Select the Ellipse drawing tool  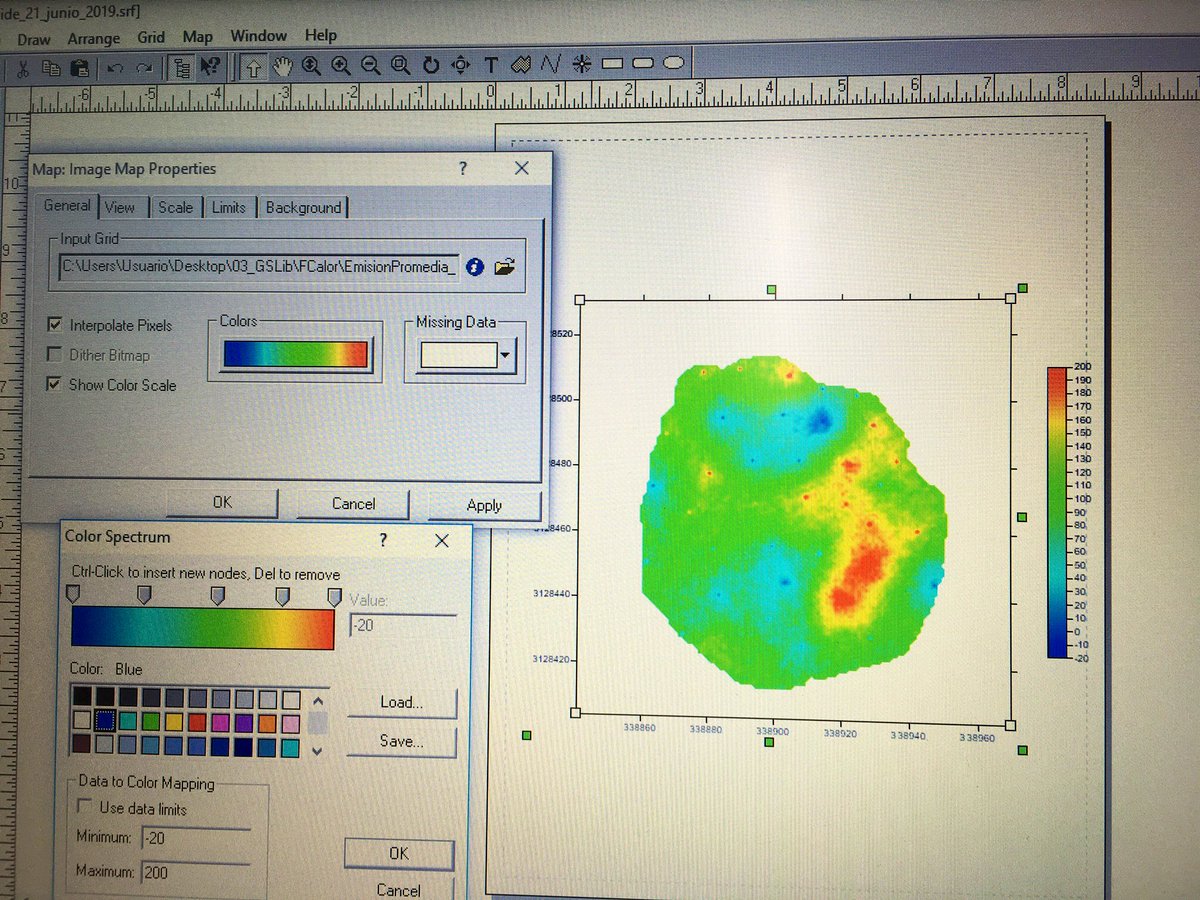click(673, 65)
